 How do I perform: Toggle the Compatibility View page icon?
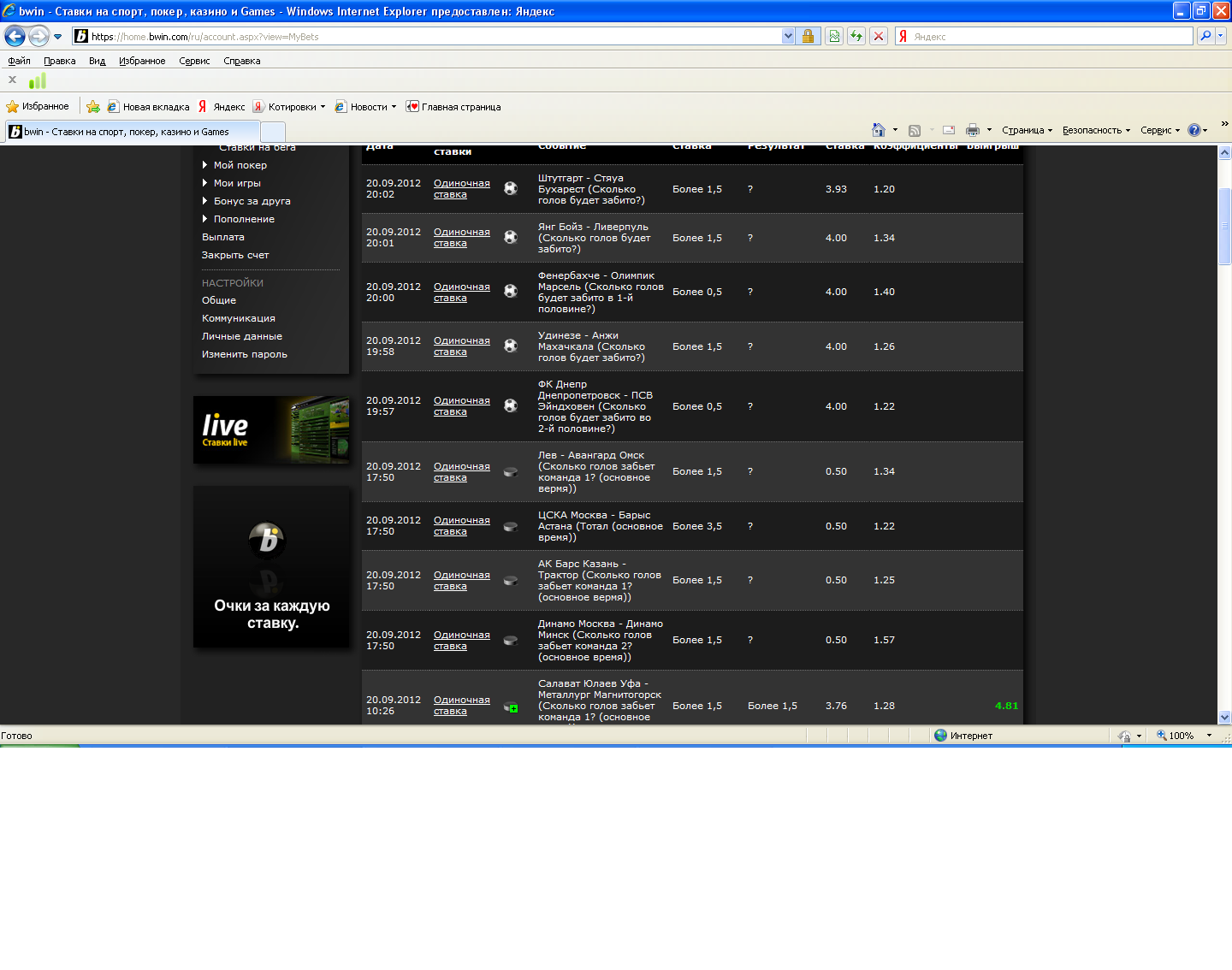coord(834,37)
